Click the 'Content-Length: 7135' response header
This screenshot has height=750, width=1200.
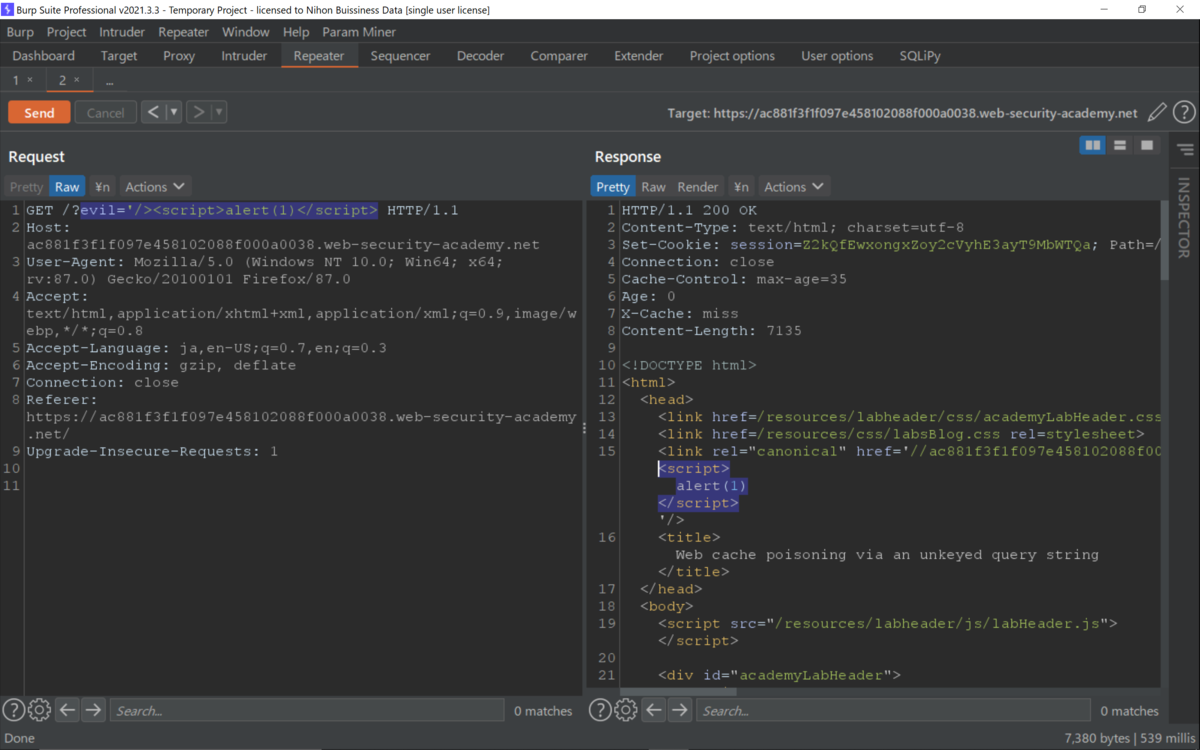point(711,330)
